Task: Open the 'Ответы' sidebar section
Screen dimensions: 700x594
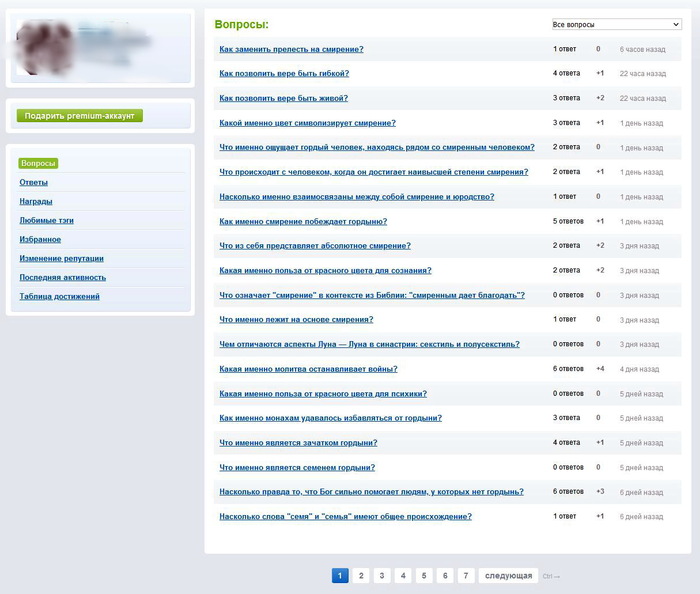Action: (x=34, y=182)
